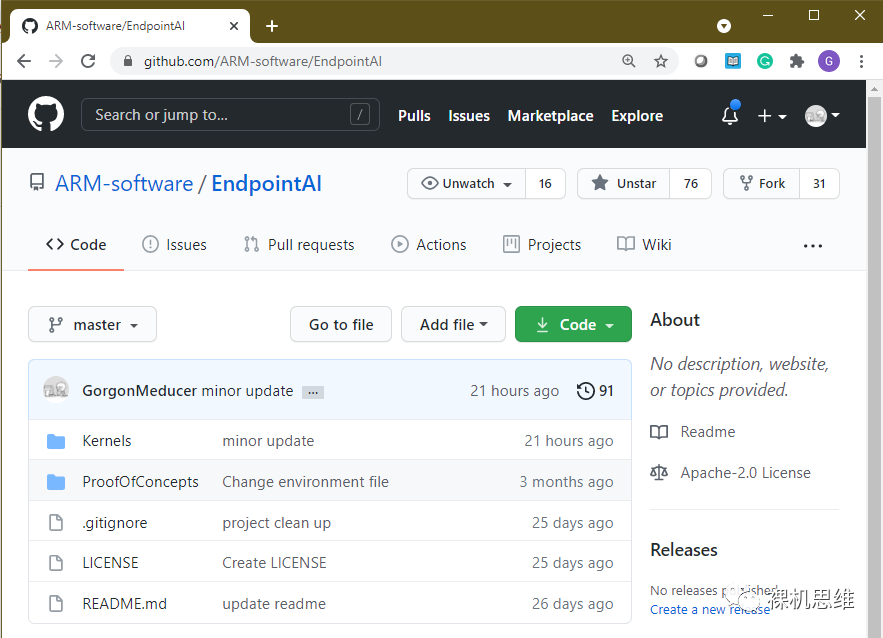Unstar the EndpointAI repository
883x638 pixels.
623,184
